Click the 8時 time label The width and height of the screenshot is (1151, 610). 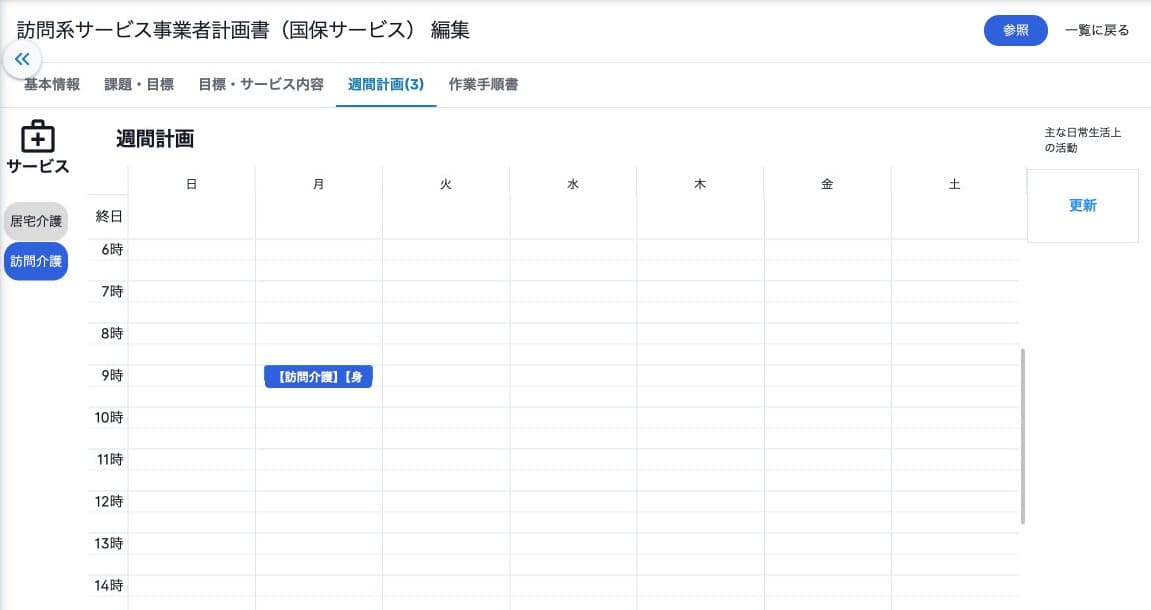112,333
